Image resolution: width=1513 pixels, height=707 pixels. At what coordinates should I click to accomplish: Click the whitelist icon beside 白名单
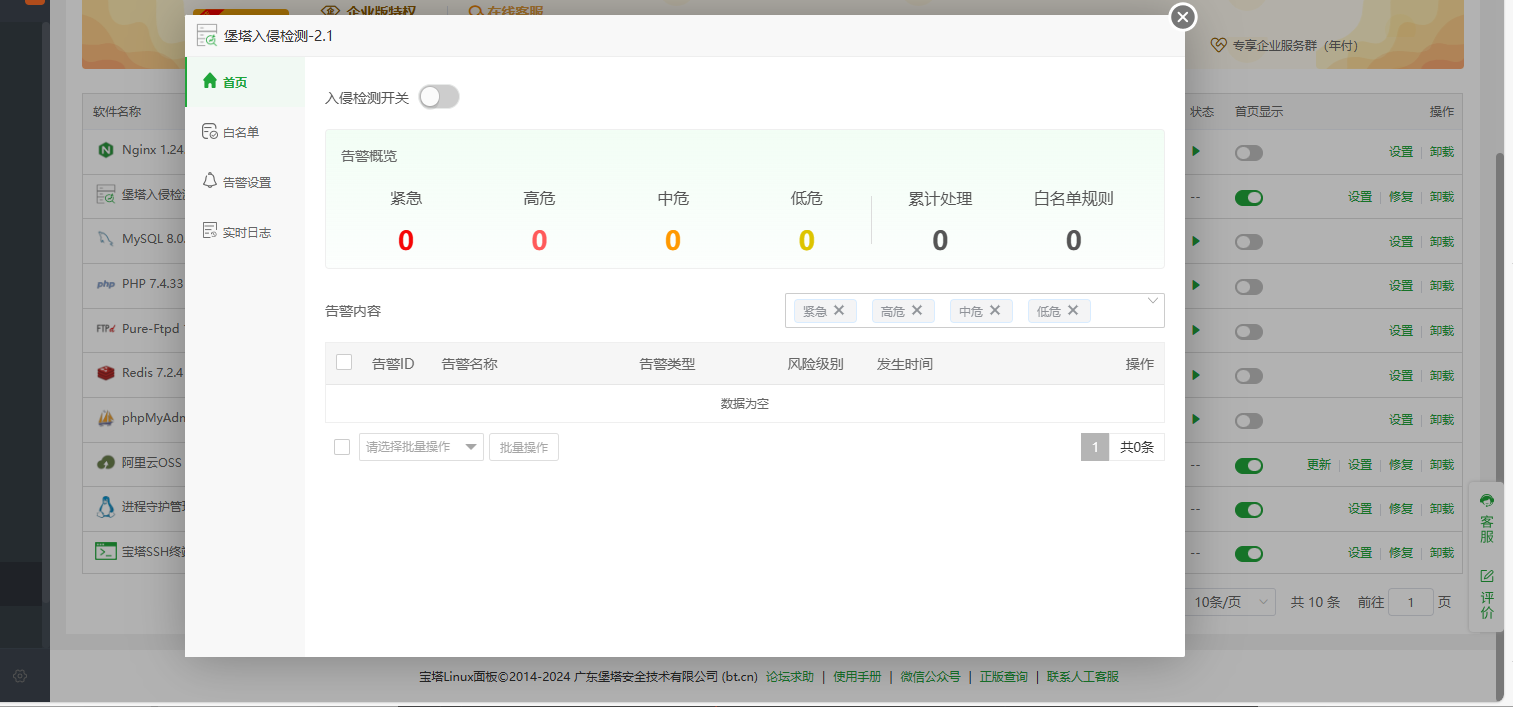tap(210, 131)
